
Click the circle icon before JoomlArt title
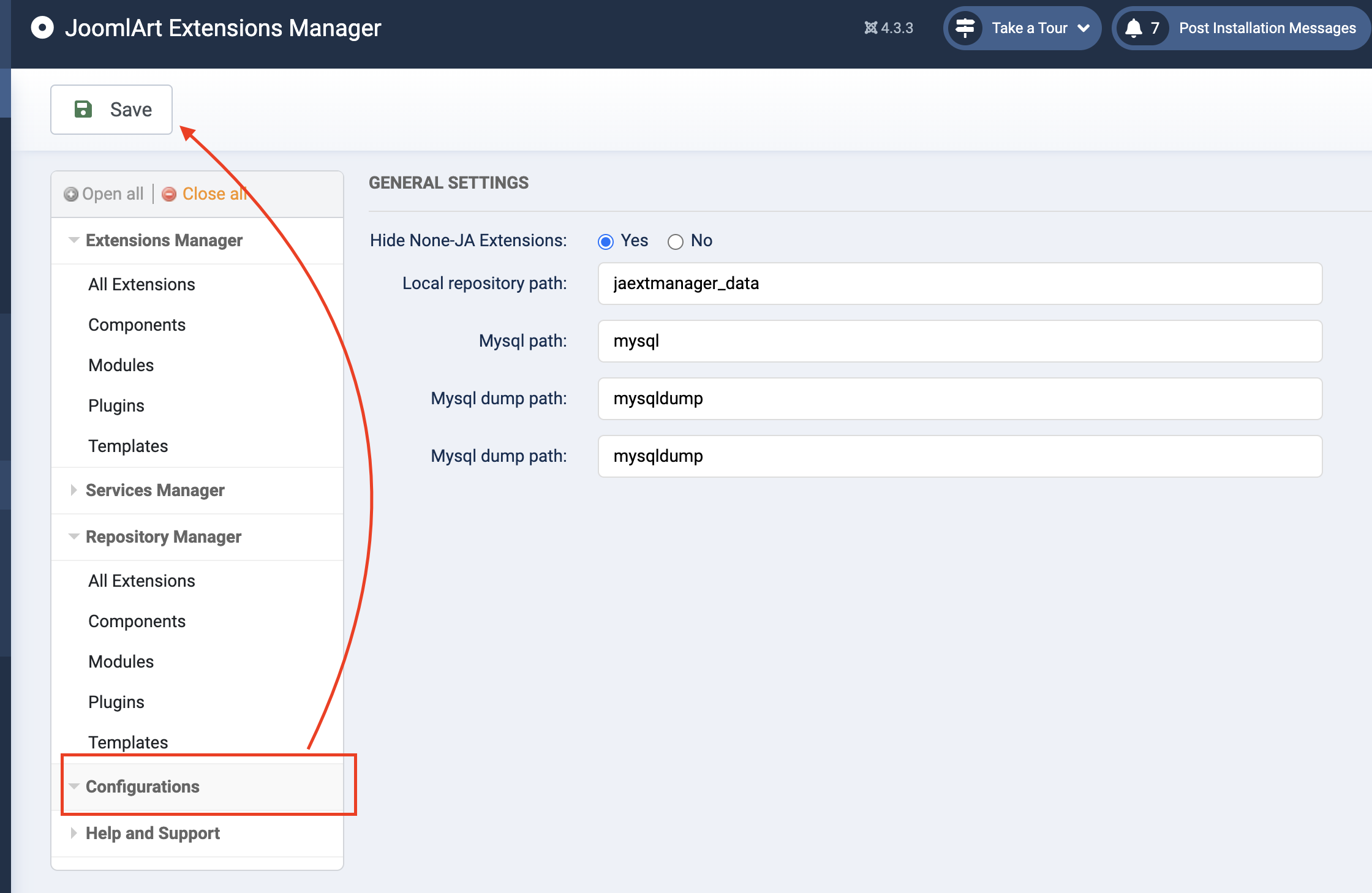[42, 28]
